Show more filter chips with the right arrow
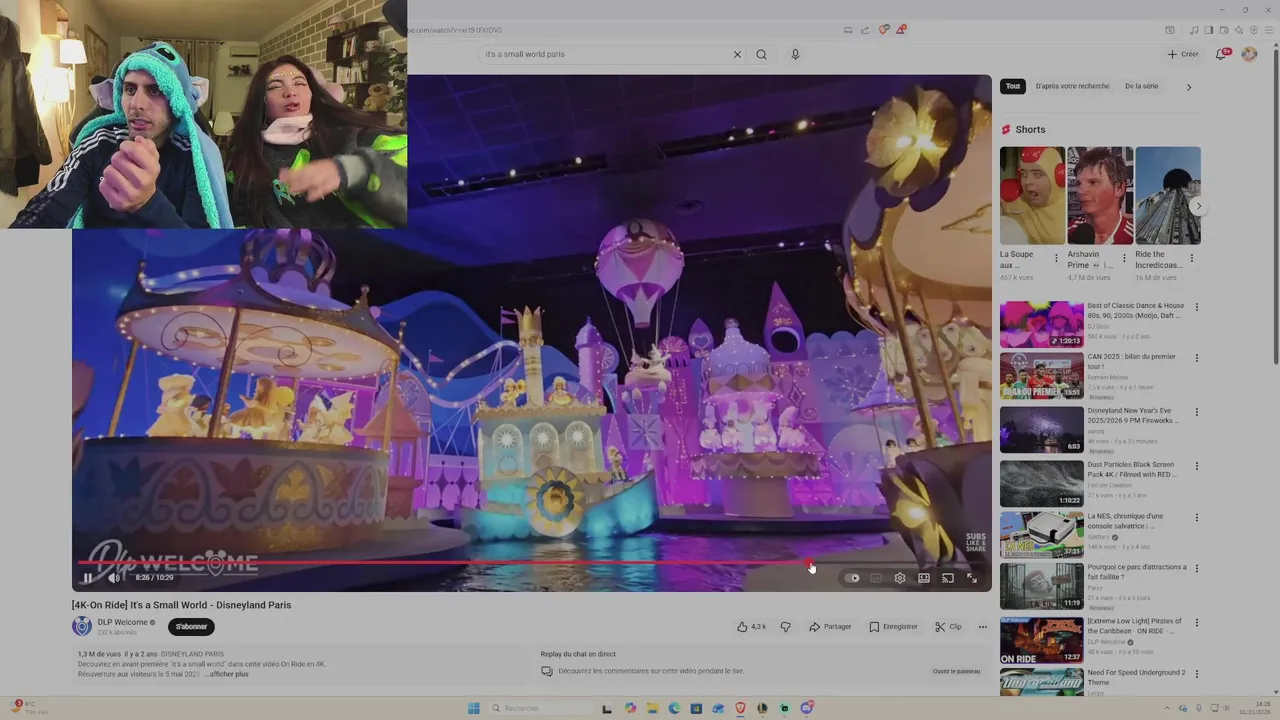 1188,87
